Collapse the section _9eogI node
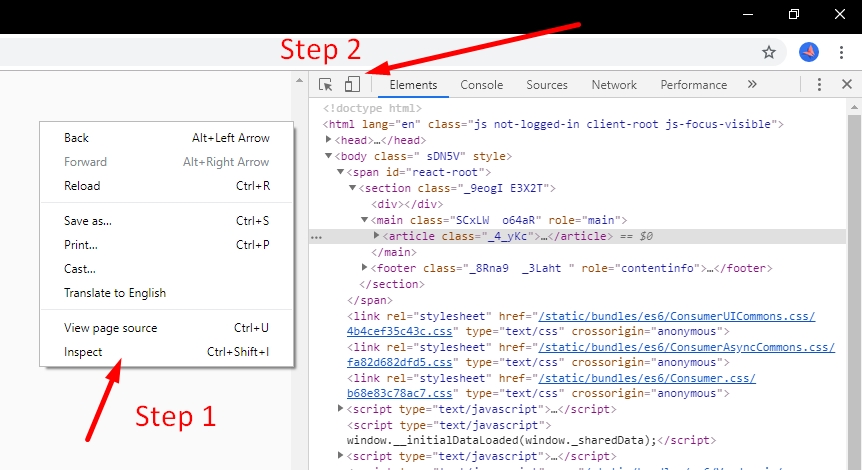This screenshot has height=470, width=862. pyautogui.click(x=352, y=187)
